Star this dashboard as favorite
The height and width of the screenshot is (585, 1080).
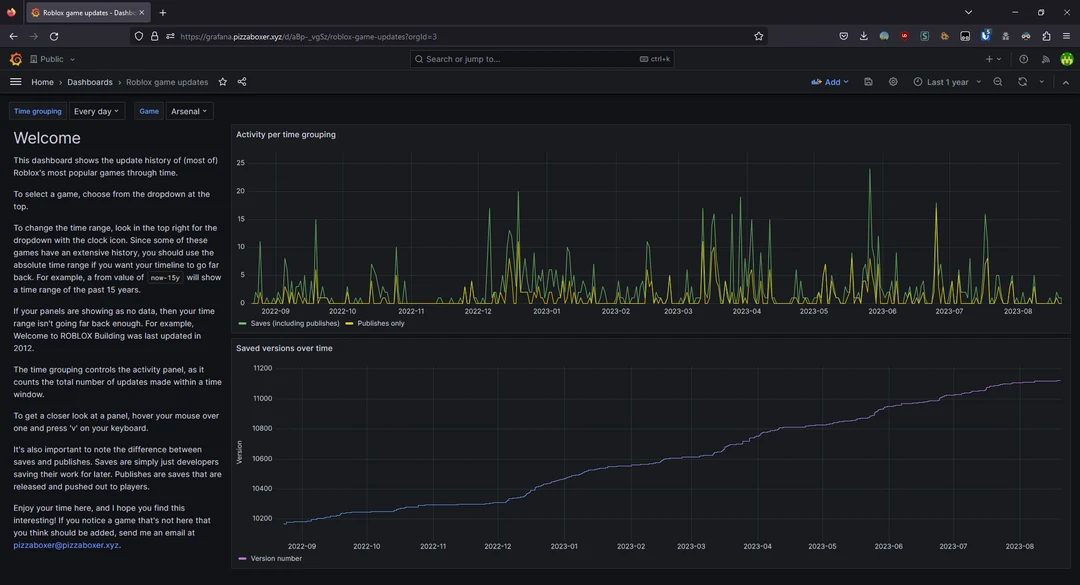point(223,82)
